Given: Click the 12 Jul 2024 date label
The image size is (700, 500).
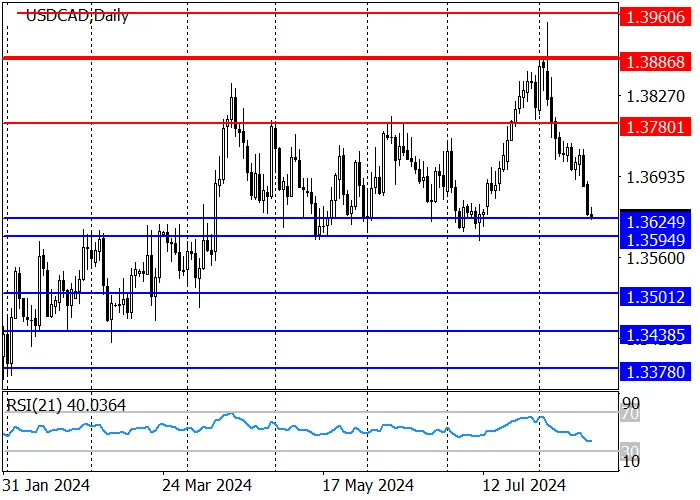Looking at the screenshot, I should pos(523,485).
